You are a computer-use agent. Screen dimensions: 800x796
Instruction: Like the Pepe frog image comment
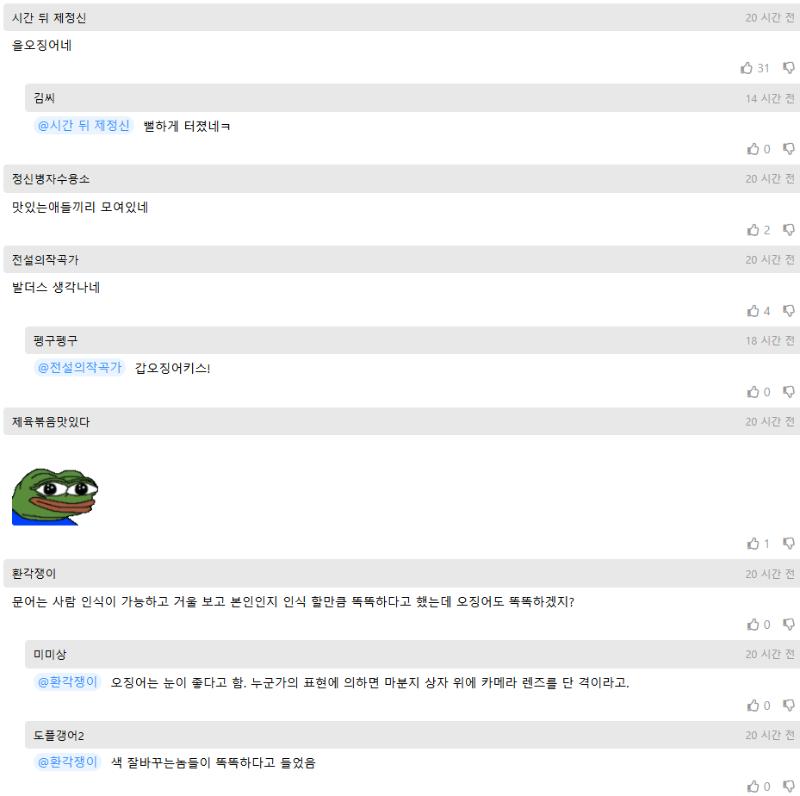point(753,543)
